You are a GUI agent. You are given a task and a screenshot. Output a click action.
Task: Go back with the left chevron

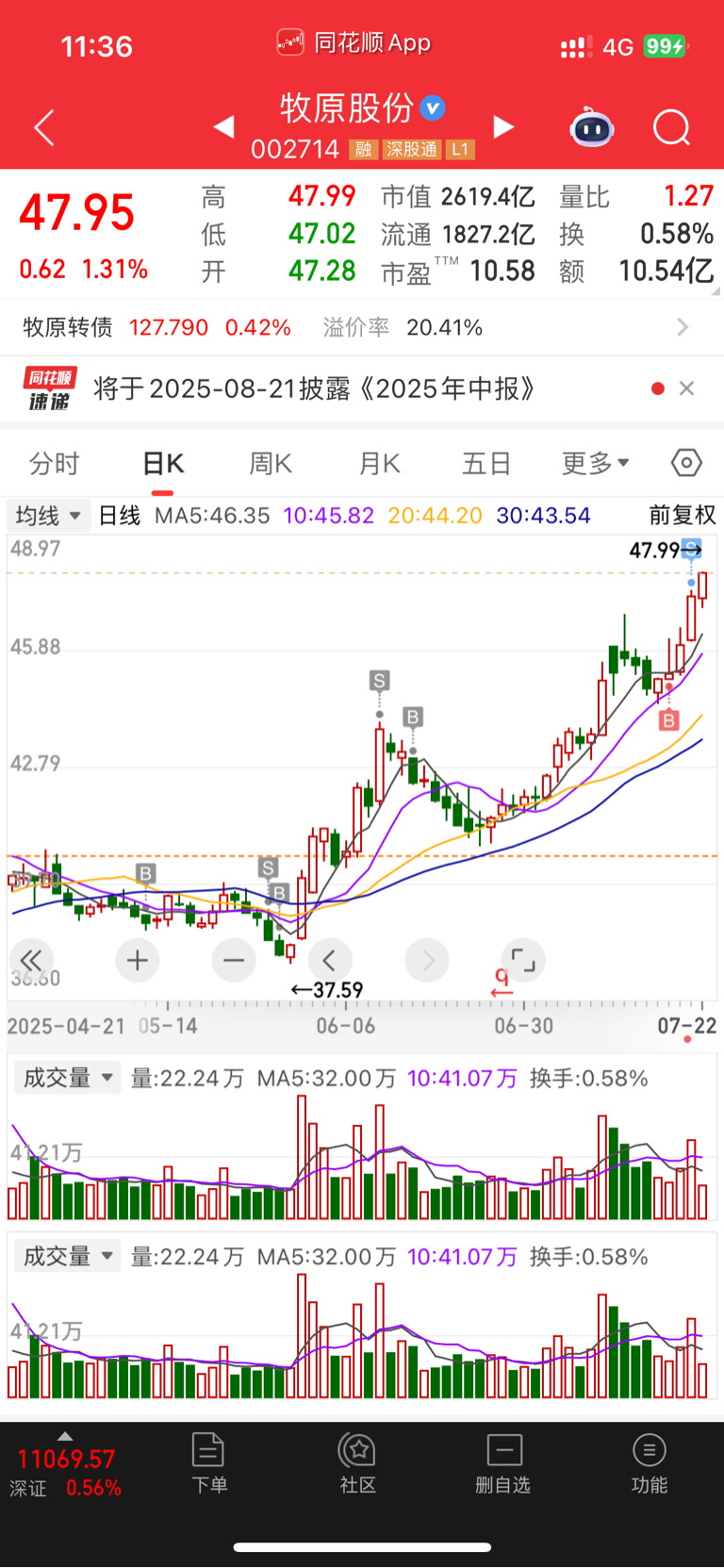44,127
